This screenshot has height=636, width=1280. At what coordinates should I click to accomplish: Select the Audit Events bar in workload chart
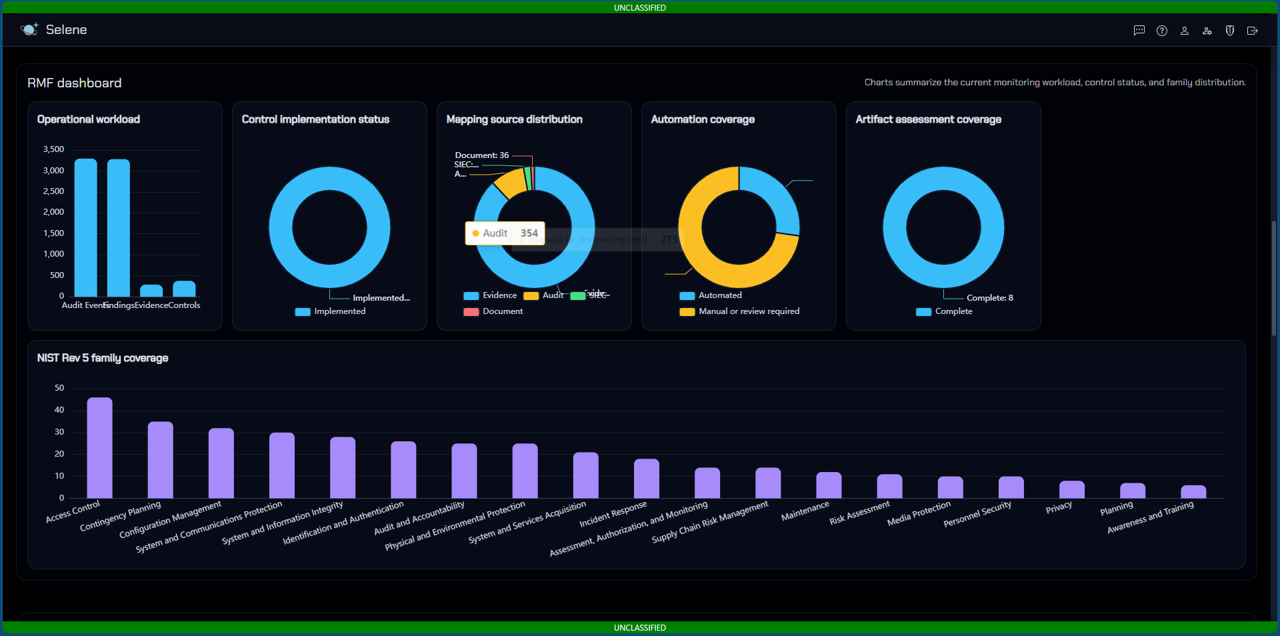(x=86, y=228)
